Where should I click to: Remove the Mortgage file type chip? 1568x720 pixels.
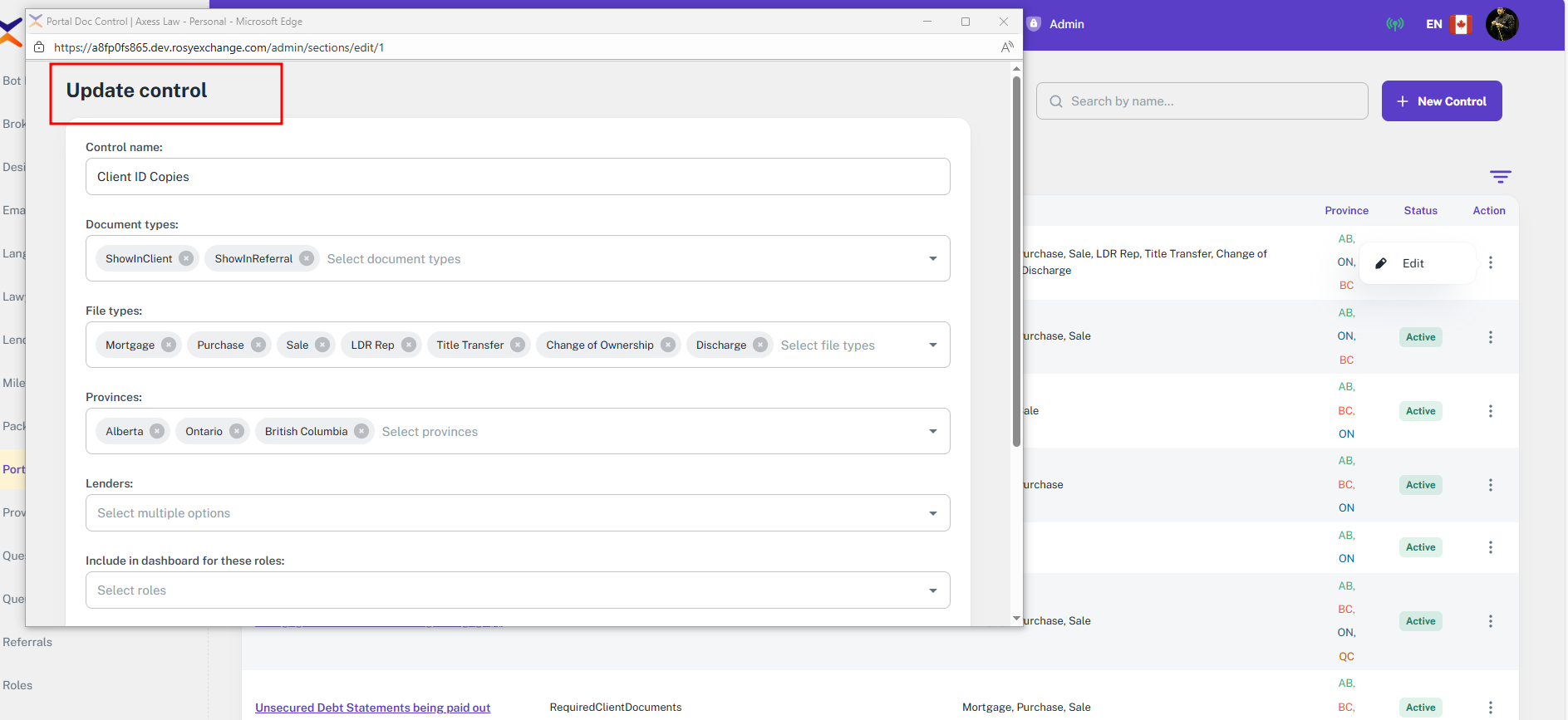169,345
